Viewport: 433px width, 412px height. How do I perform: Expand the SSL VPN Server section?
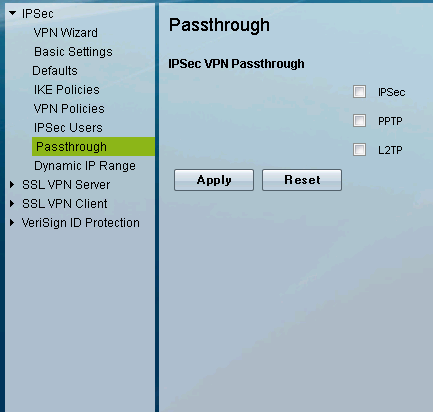tap(12, 184)
